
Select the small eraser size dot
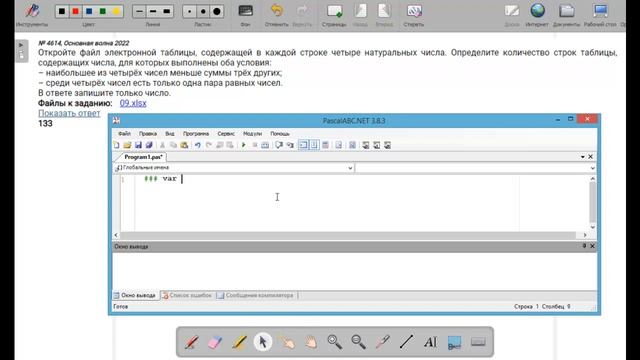click(189, 11)
